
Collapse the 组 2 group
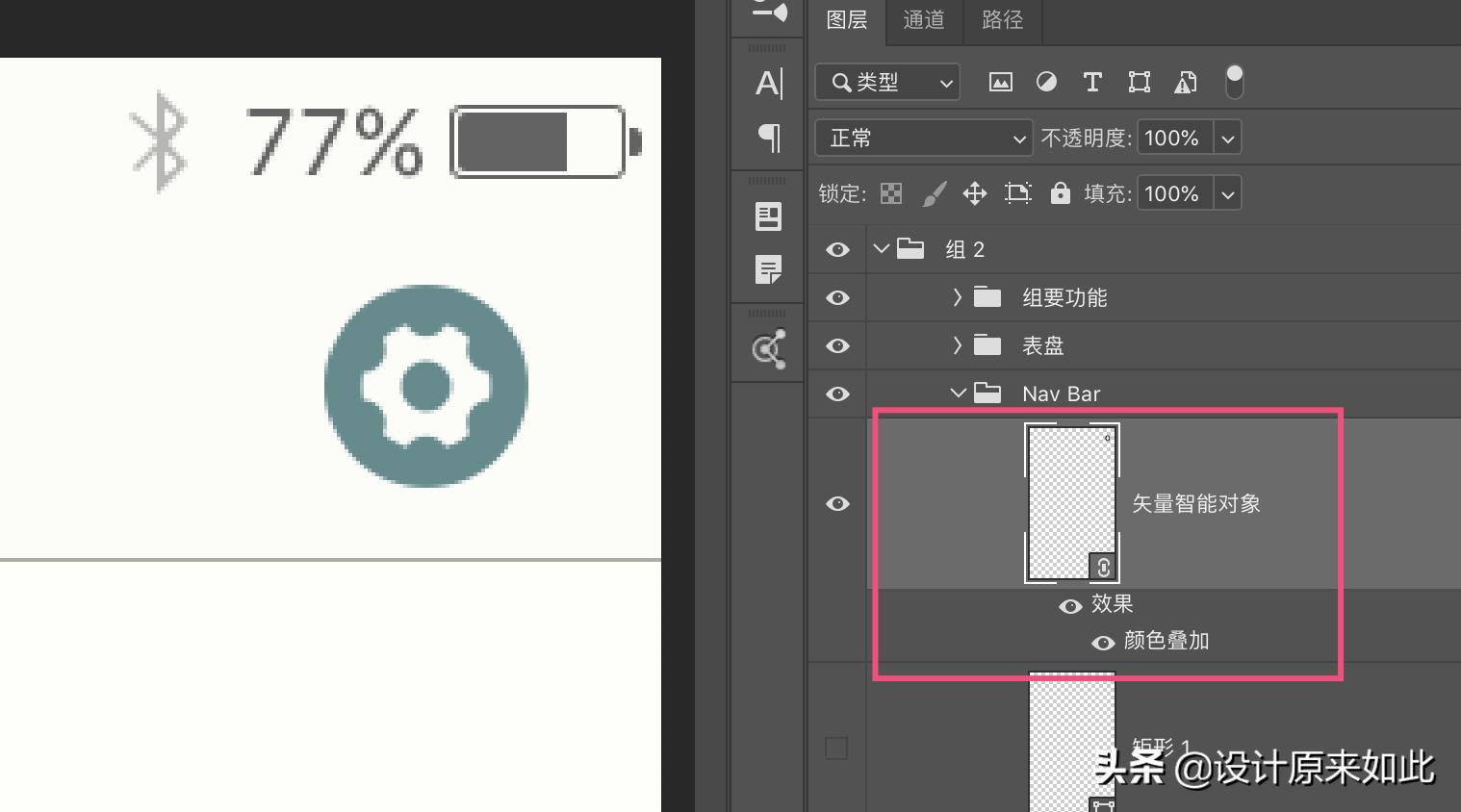(x=881, y=249)
